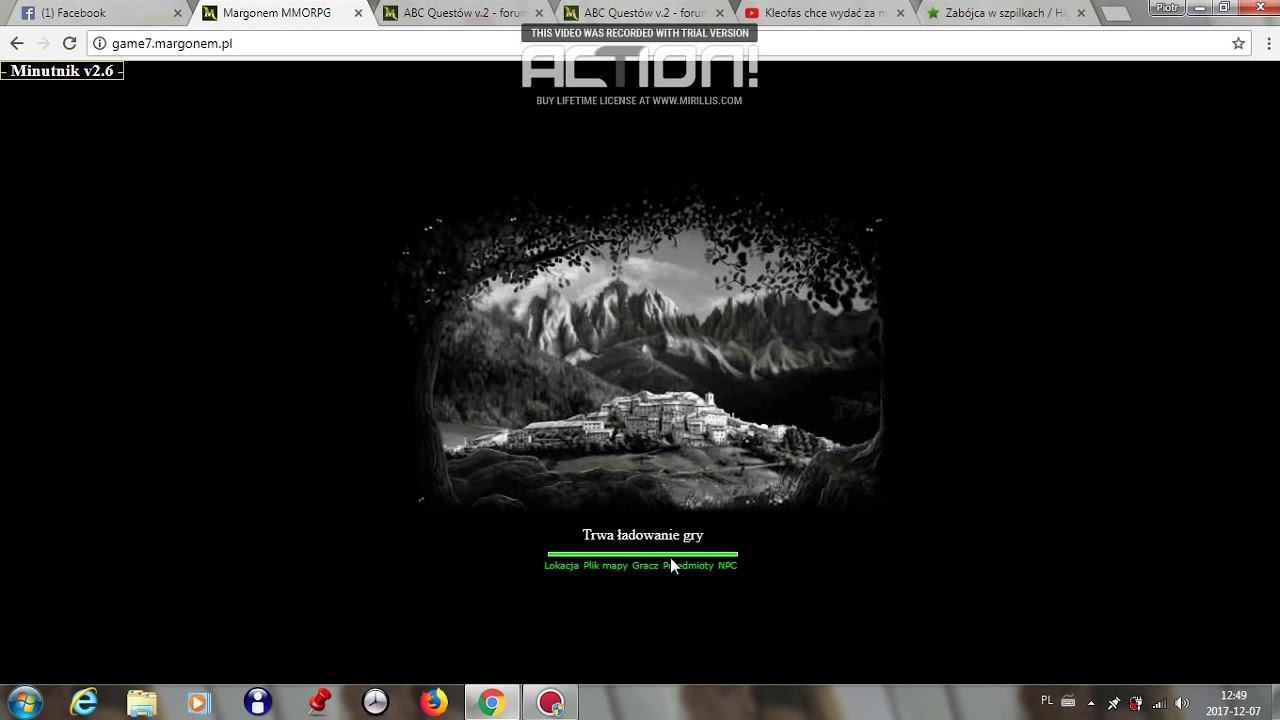Close the (1) Facebook tab
Screen dimensions: 1280x720
point(178,13)
